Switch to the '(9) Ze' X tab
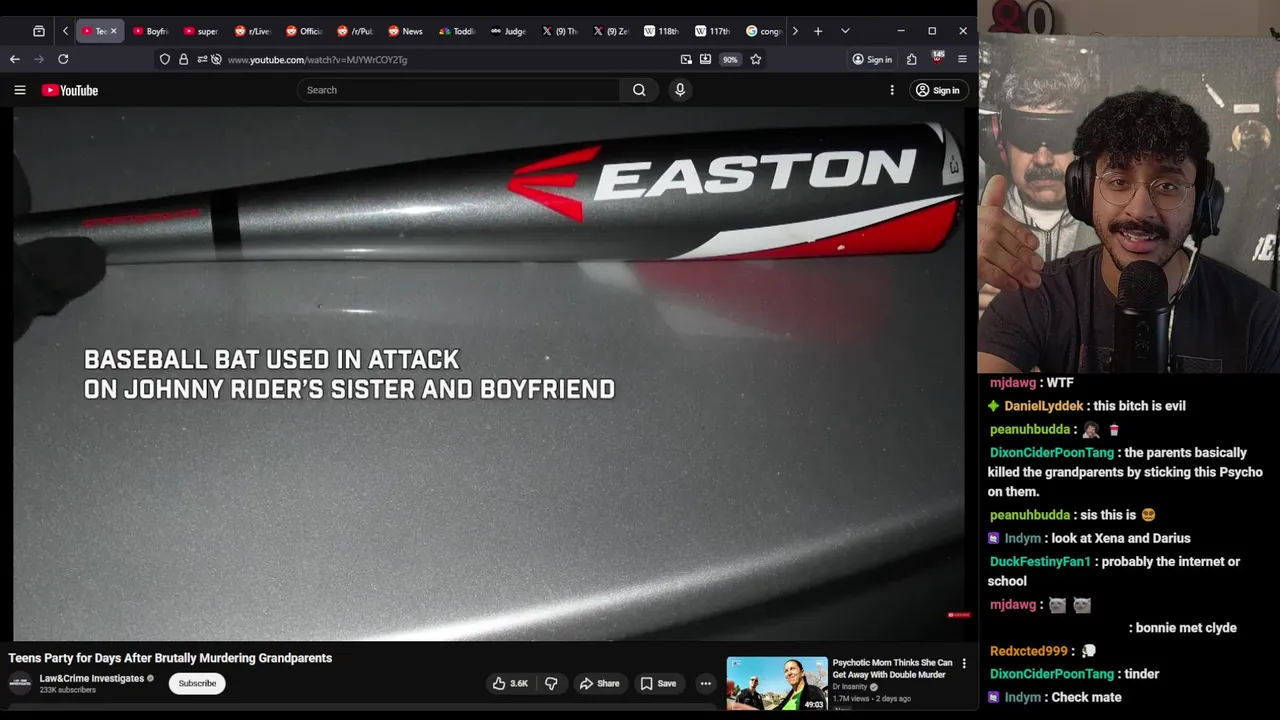The image size is (1280, 720). tap(610, 31)
